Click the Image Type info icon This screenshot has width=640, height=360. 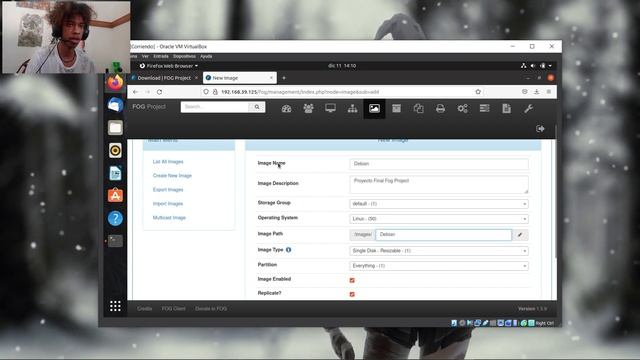(x=289, y=250)
